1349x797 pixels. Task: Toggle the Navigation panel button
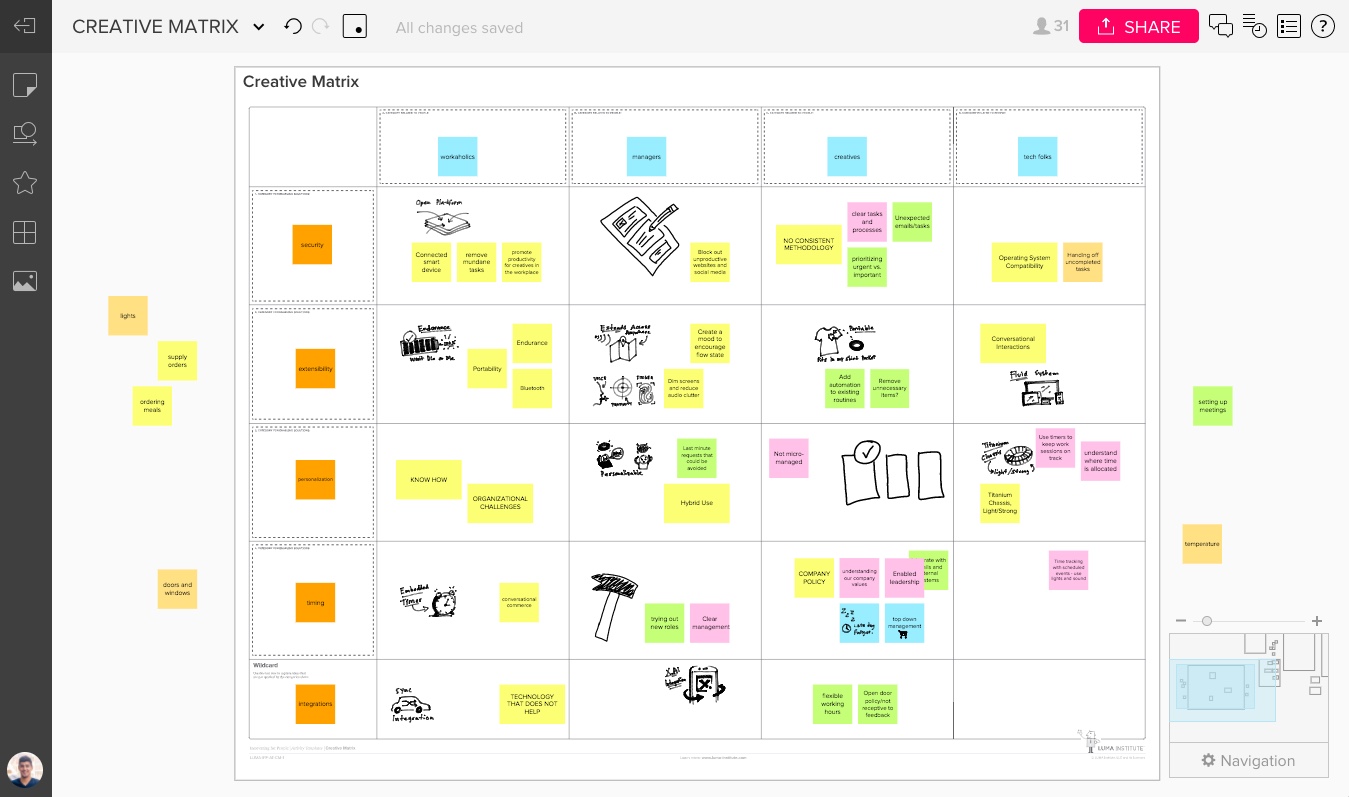1249,761
